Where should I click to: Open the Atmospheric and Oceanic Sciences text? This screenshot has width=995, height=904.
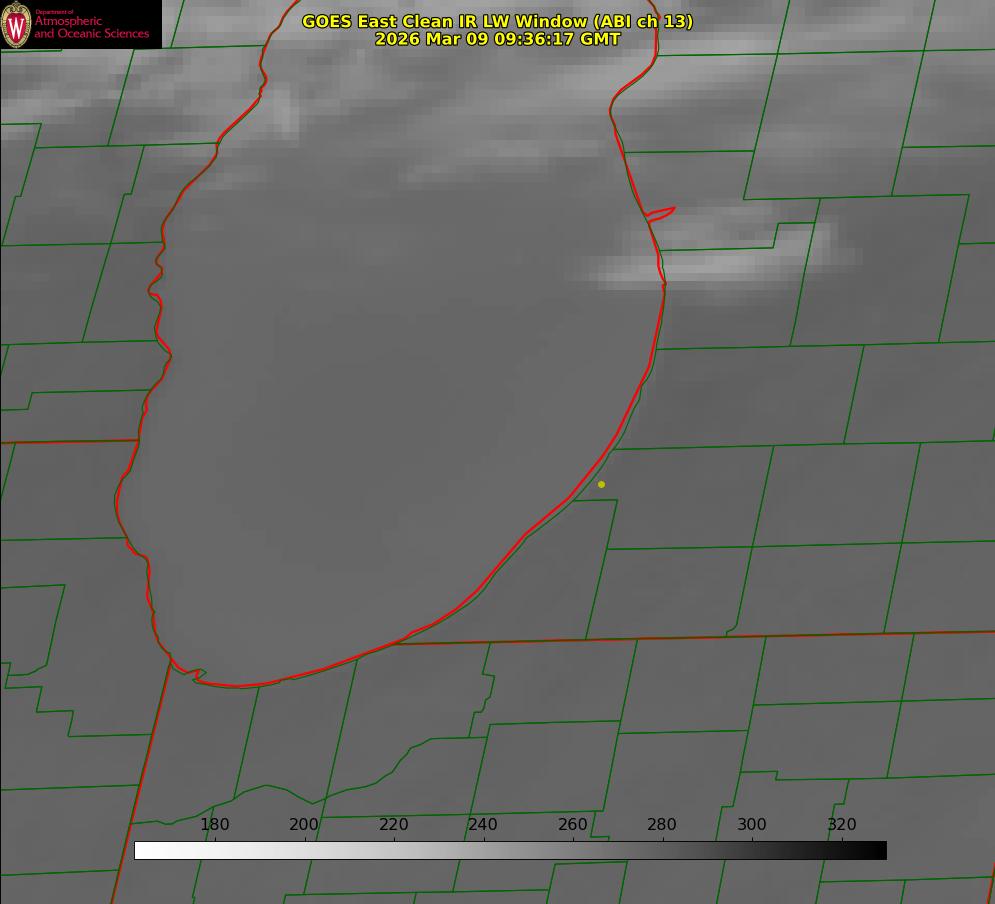coord(91,27)
